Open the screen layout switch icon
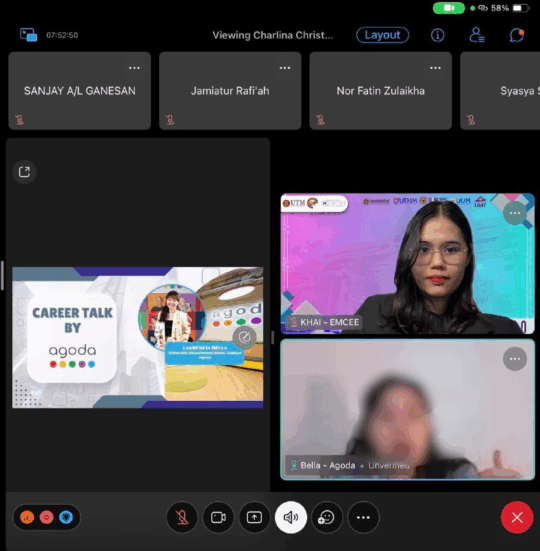The height and width of the screenshot is (551, 540). click(28, 35)
